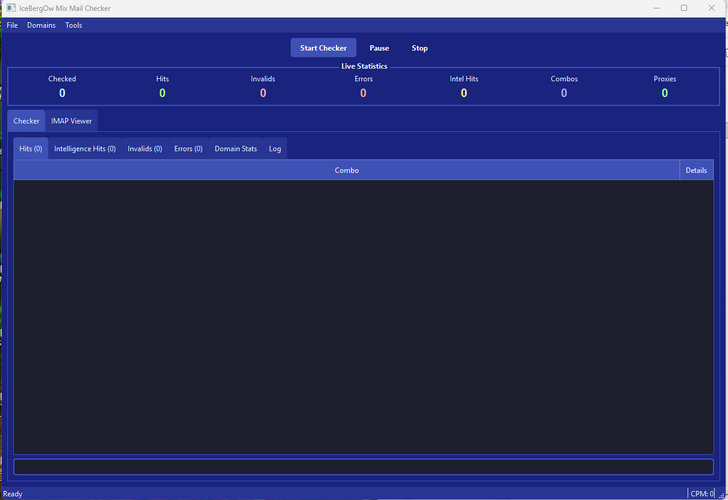The image size is (728, 500).
Task: Click the Stop button
Action: tap(420, 48)
